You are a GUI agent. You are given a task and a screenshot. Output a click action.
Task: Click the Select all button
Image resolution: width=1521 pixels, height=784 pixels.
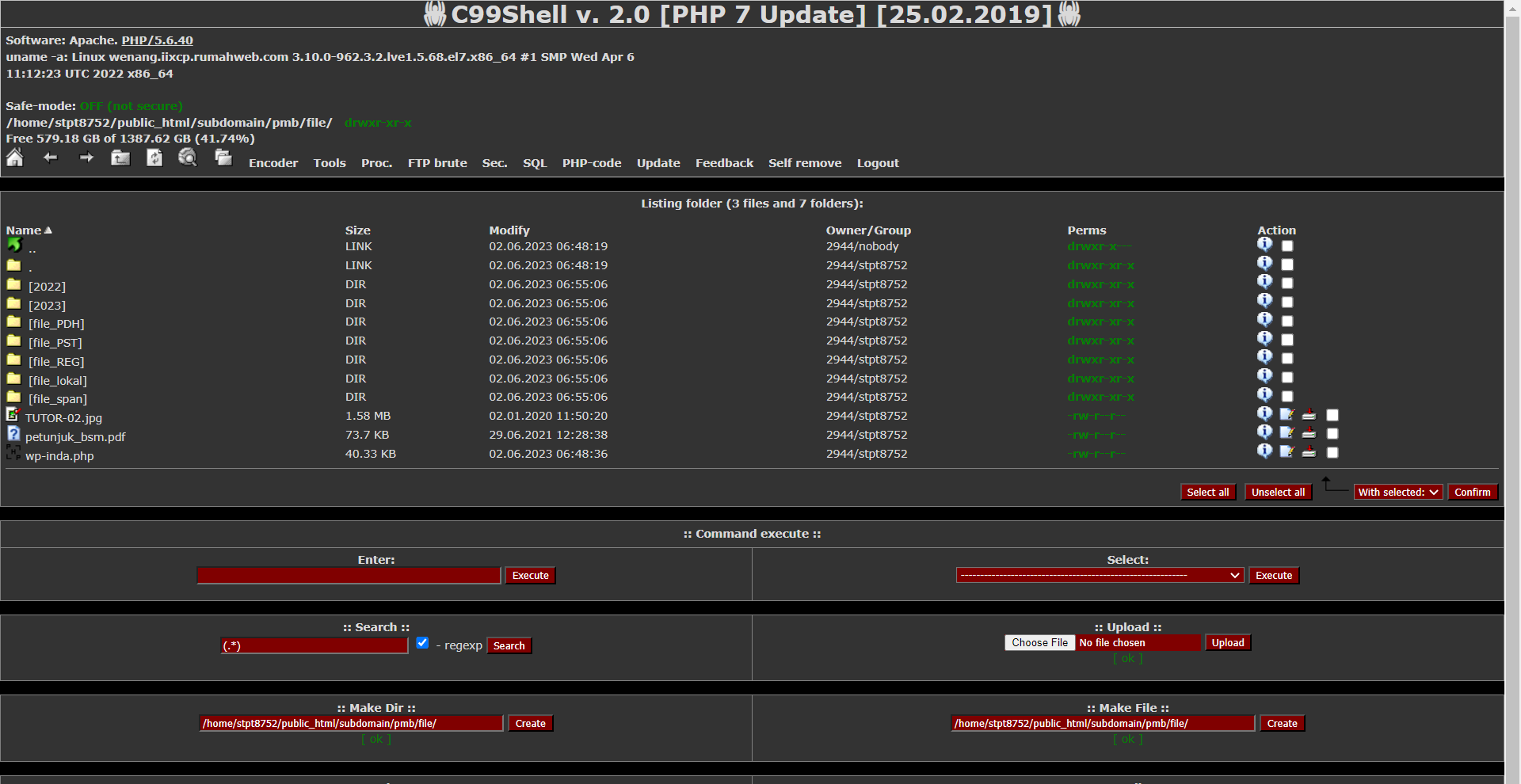[x=1208, y=492]
